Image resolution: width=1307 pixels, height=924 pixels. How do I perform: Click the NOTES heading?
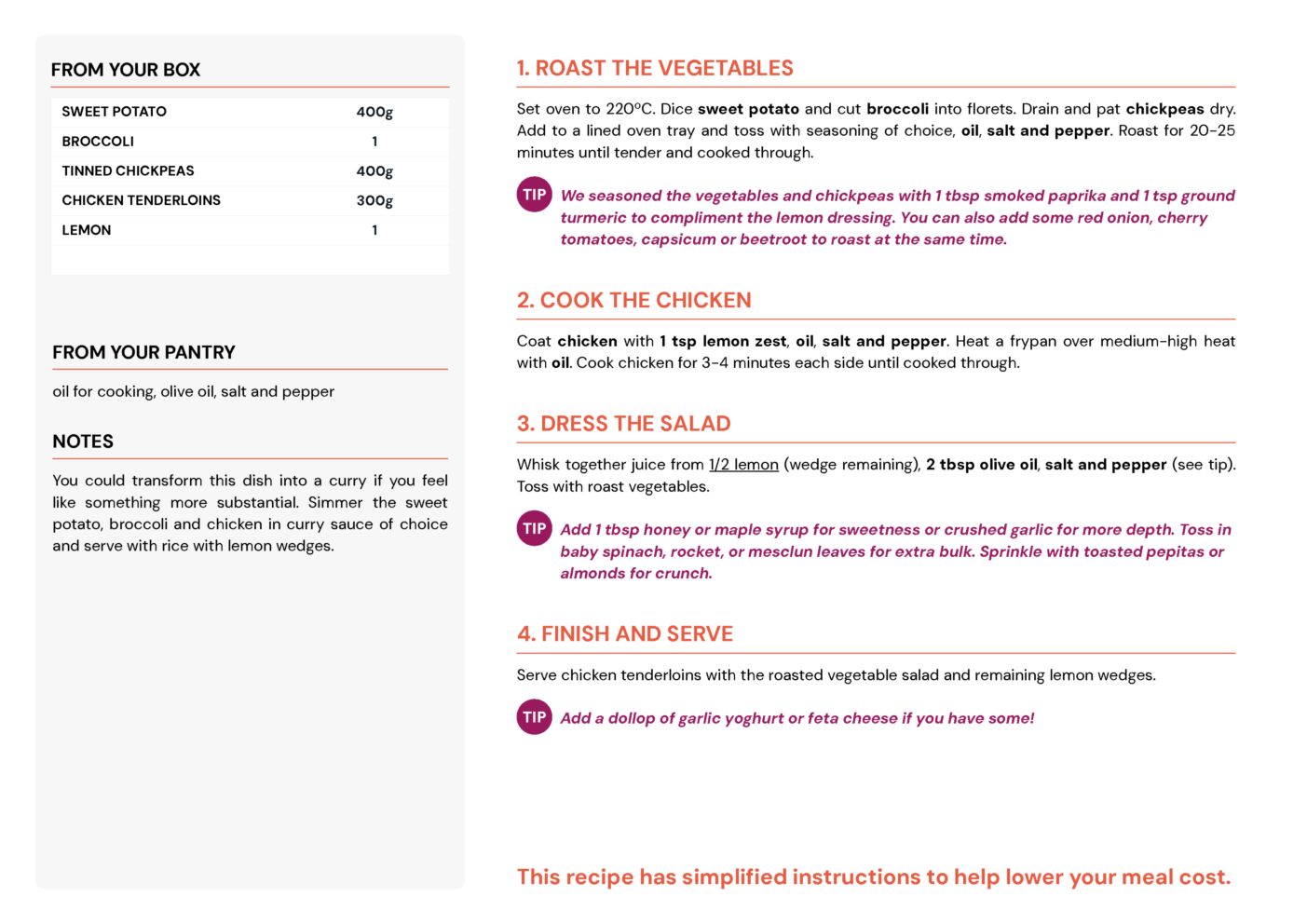coord(83,442)
